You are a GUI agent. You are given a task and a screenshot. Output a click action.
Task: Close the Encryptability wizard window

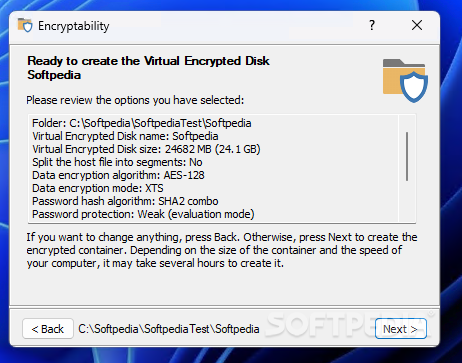(417, 25)
